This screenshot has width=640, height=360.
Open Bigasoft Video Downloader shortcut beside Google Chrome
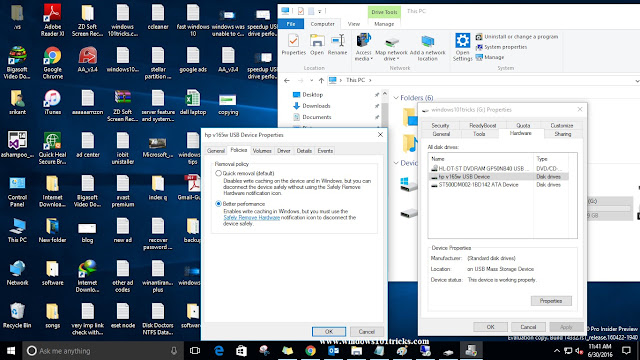tap(17, 62)
